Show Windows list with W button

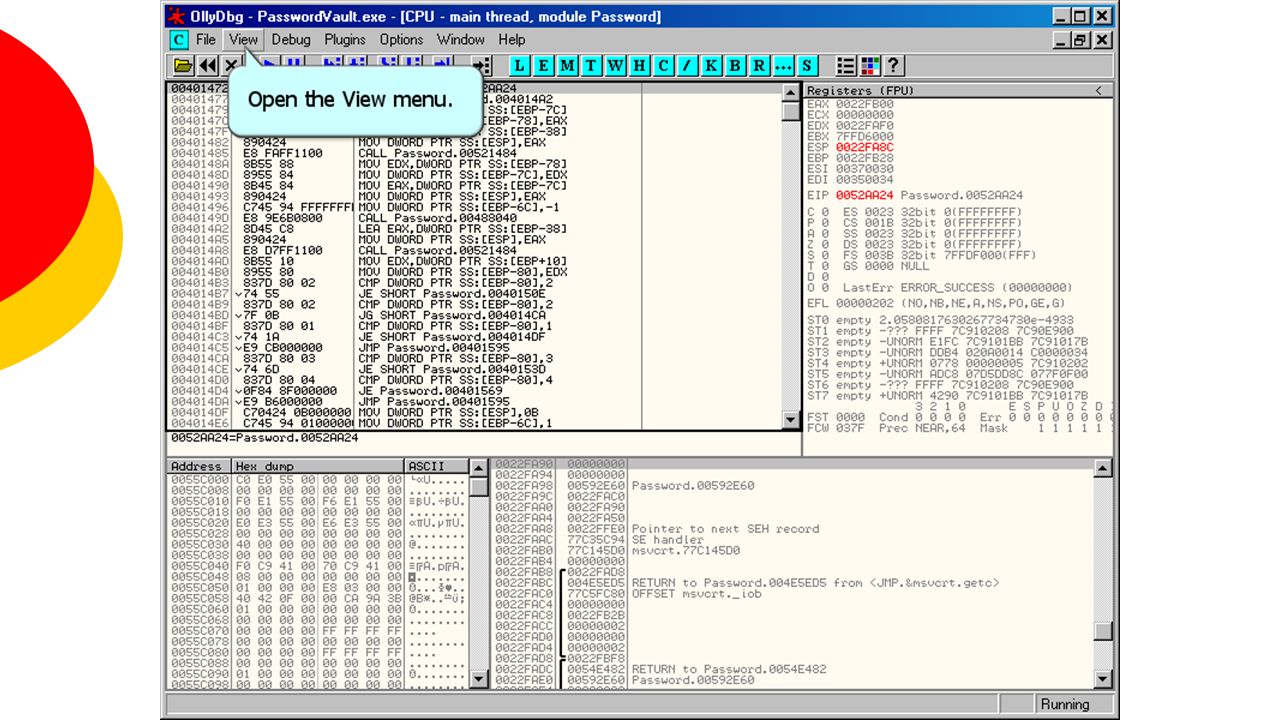coord(616,66)
